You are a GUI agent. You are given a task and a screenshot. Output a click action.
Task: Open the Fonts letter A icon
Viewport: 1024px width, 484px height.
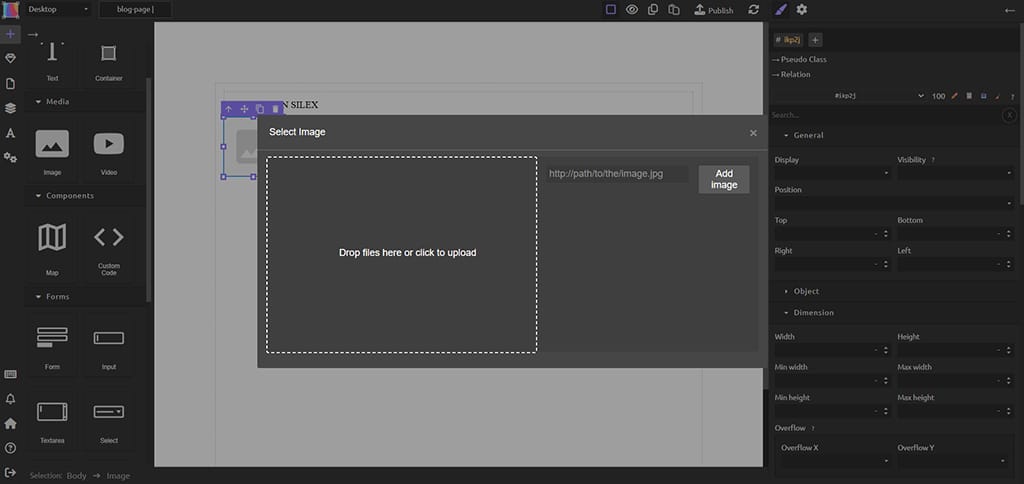pyautogui.click(x=10, y=133)
